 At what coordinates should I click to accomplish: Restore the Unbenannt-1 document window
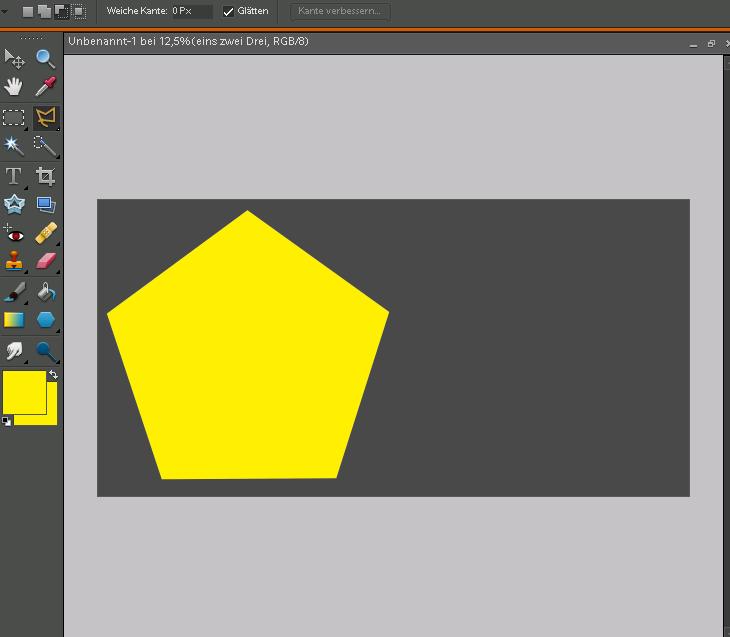click(711, 44)
